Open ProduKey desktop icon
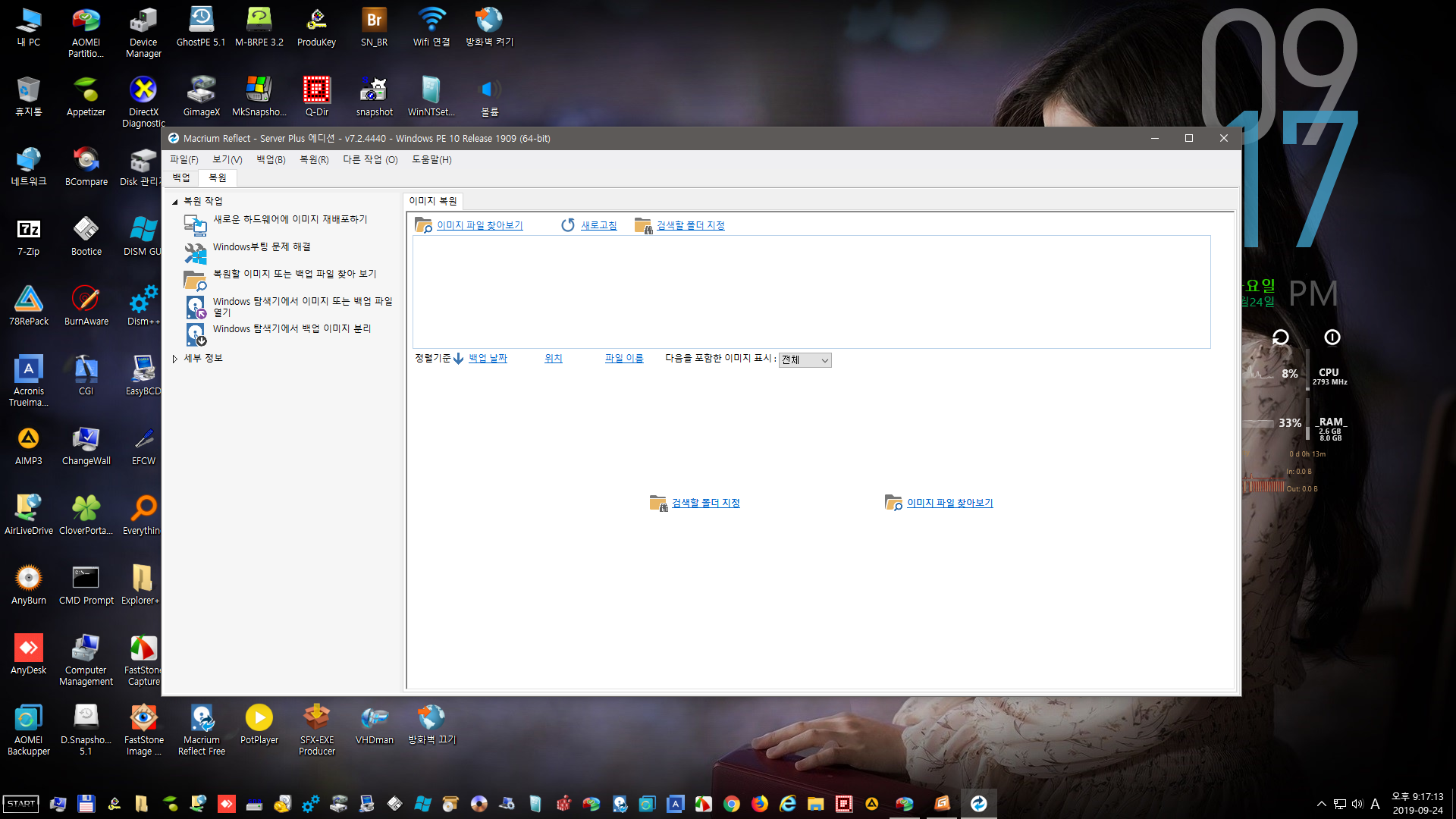 [316, 26]
